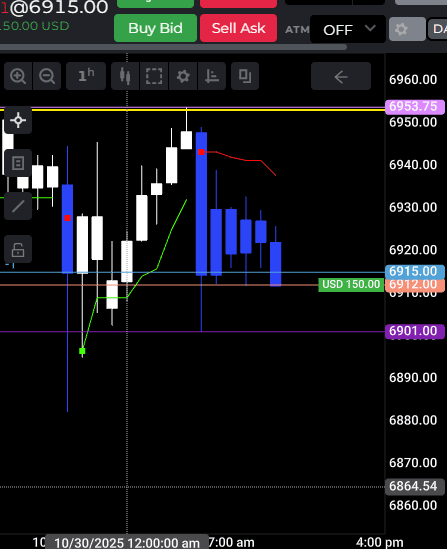Click the zoom in magnifier icon
The image size is (447, 549).
[18, 76]
